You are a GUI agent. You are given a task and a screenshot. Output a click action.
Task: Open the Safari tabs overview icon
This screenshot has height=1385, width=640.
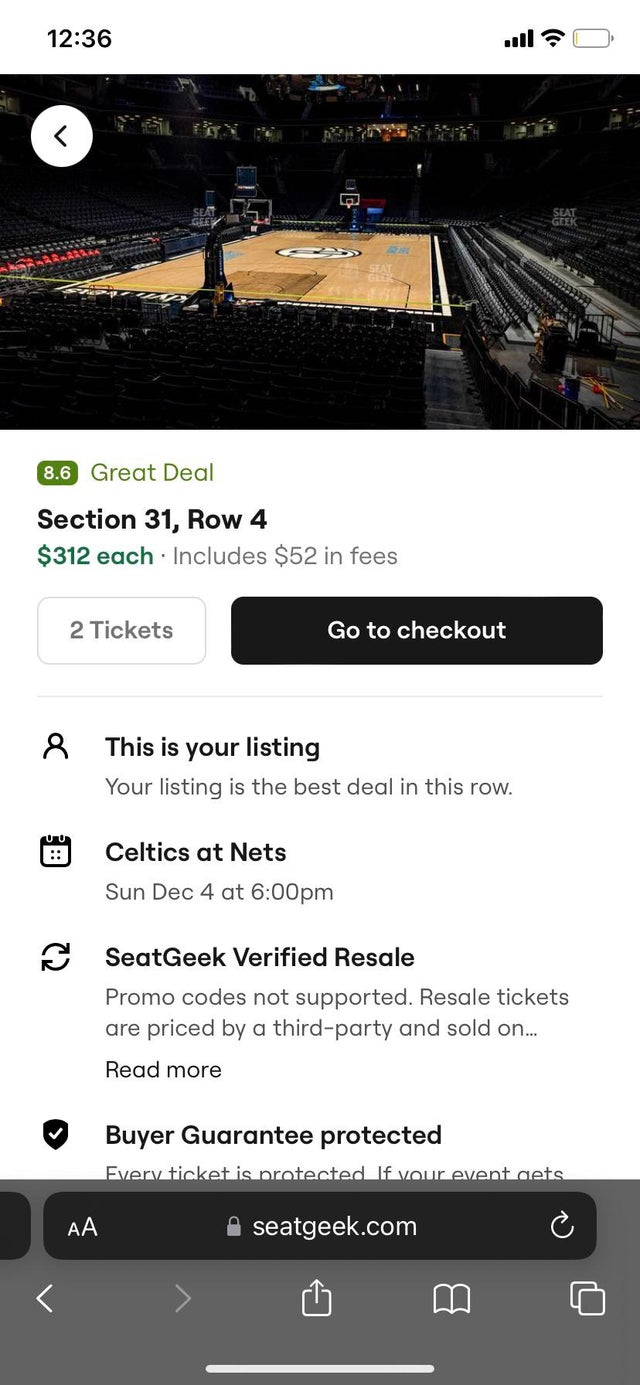[587, 1298]
